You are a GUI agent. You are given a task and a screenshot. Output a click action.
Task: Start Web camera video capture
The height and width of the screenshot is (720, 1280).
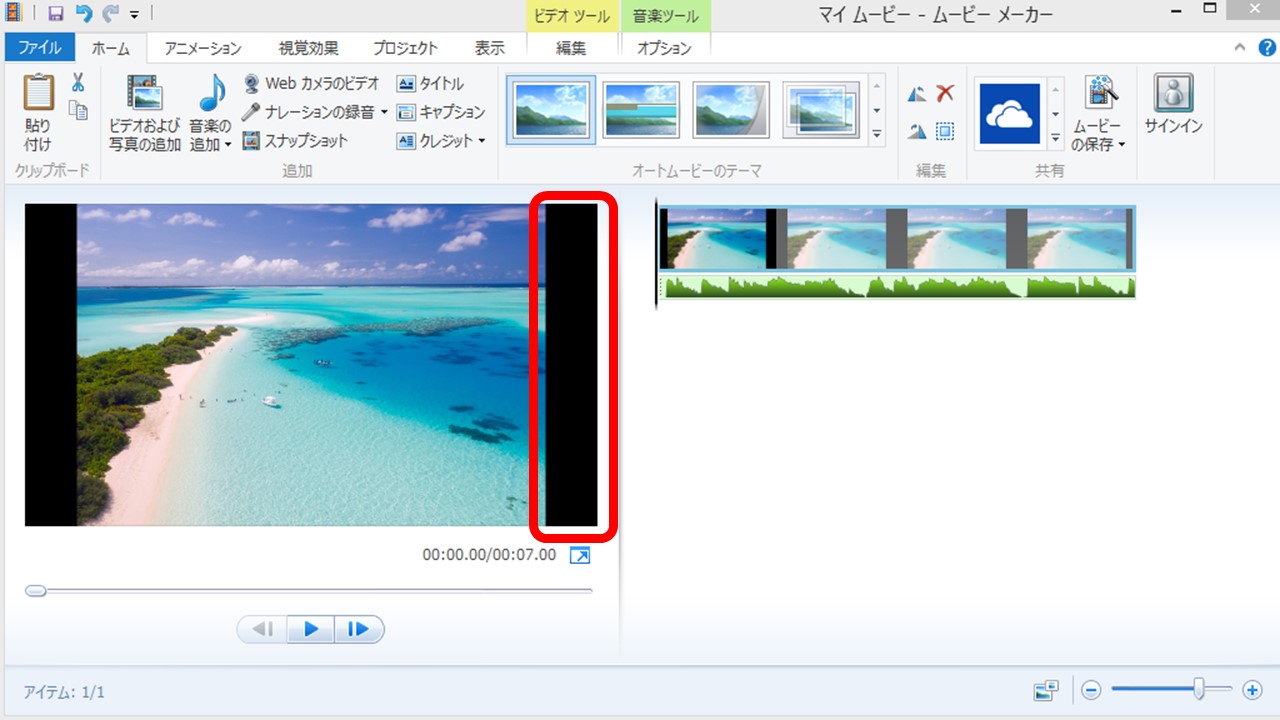coord(311,84)
